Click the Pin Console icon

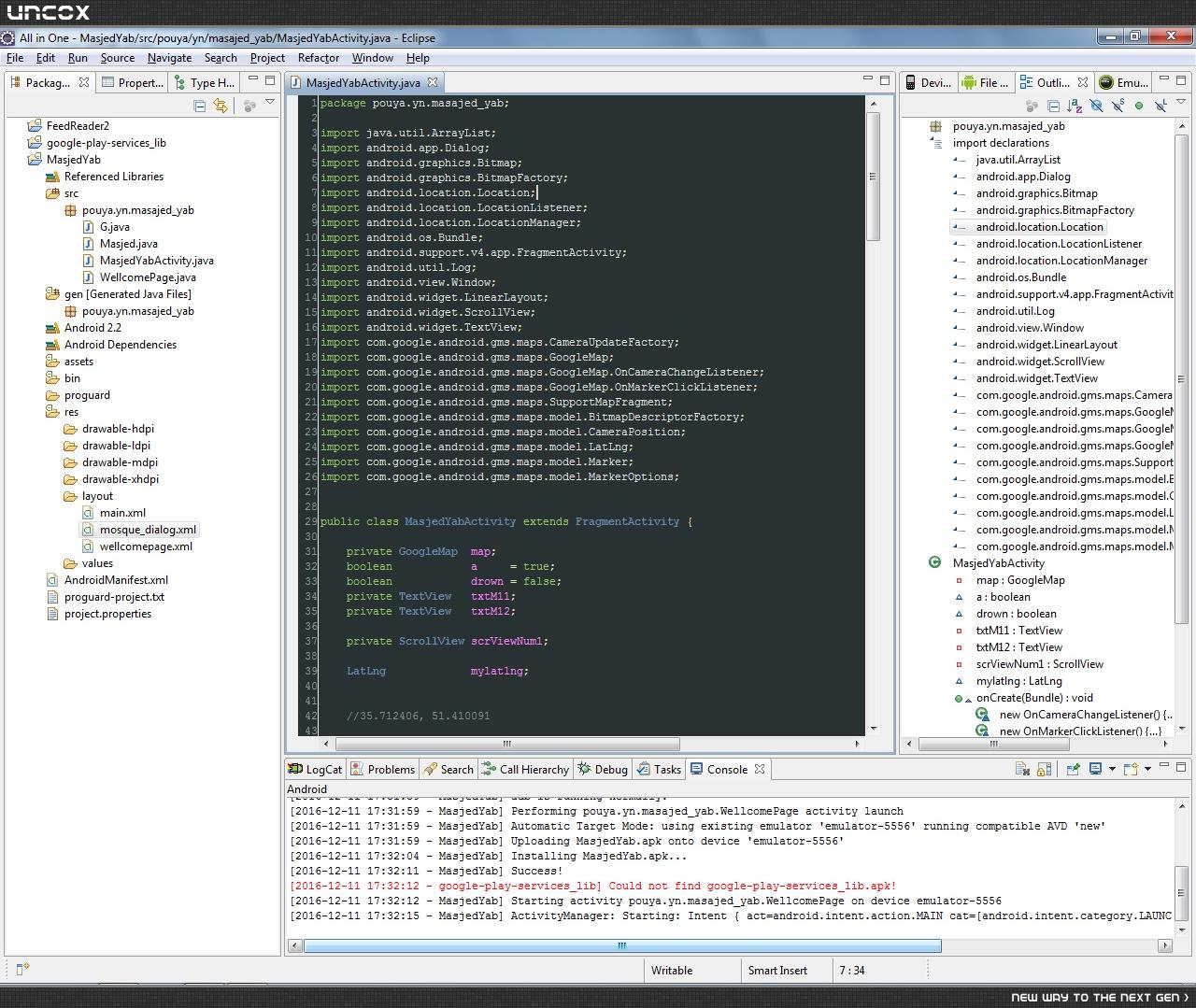(x=1073, y=769)
